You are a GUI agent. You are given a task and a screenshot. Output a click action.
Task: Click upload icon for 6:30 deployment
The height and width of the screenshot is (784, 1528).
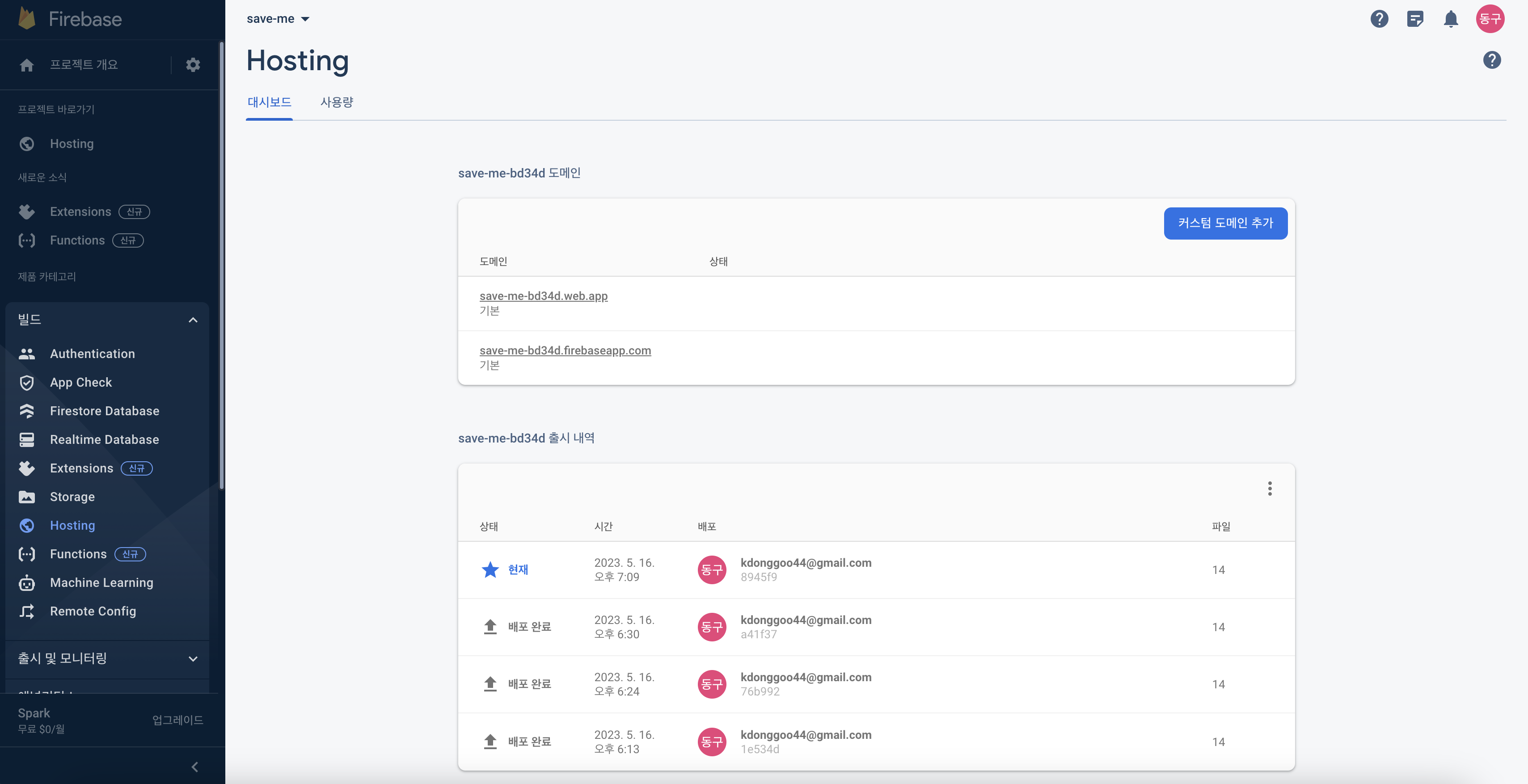(490, 627)
